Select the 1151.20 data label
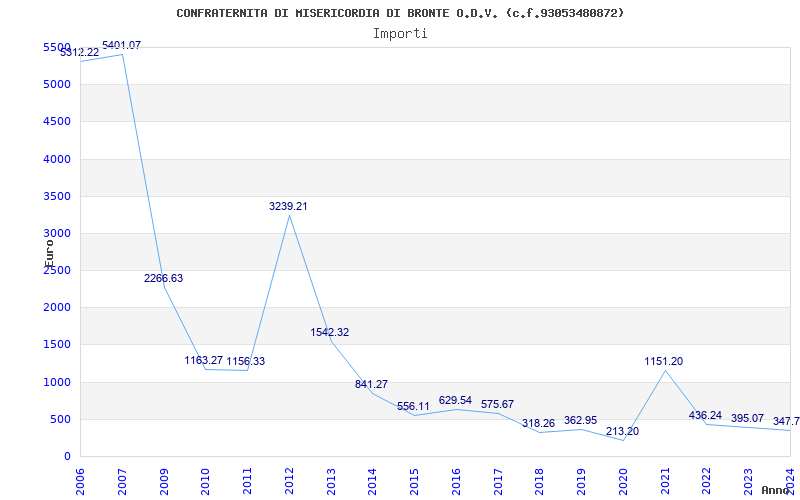The height and width of the screenshot is (500, 800). [663, 361]
